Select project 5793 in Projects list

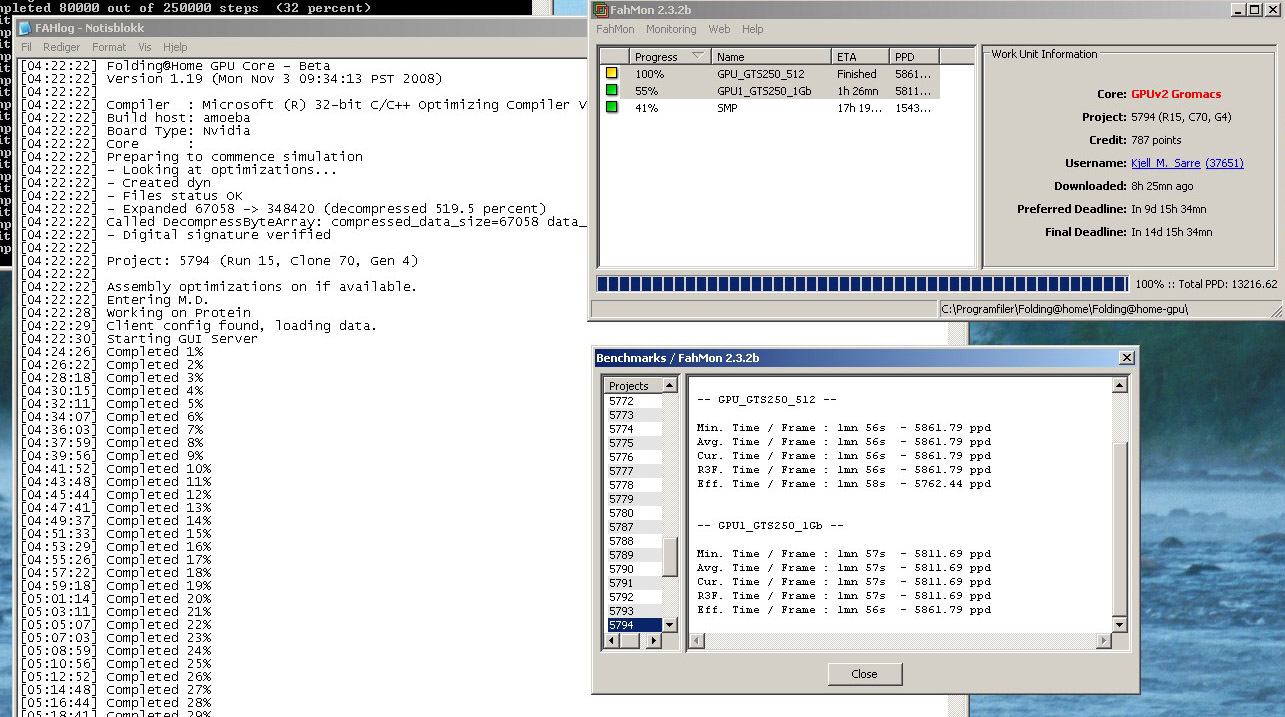point(632,611)
